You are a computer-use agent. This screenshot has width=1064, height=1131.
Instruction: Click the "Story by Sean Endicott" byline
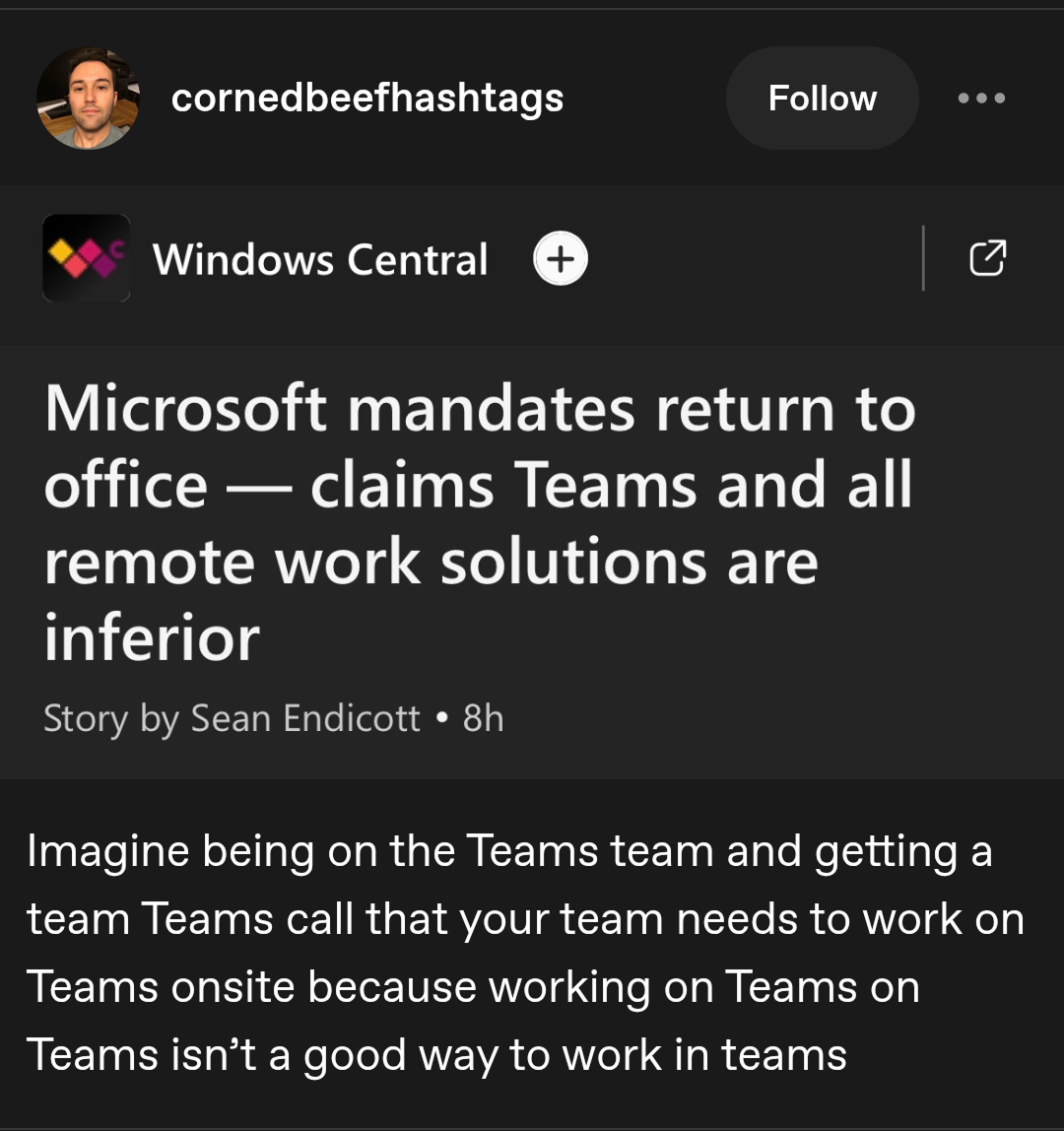tap(232, 718)
